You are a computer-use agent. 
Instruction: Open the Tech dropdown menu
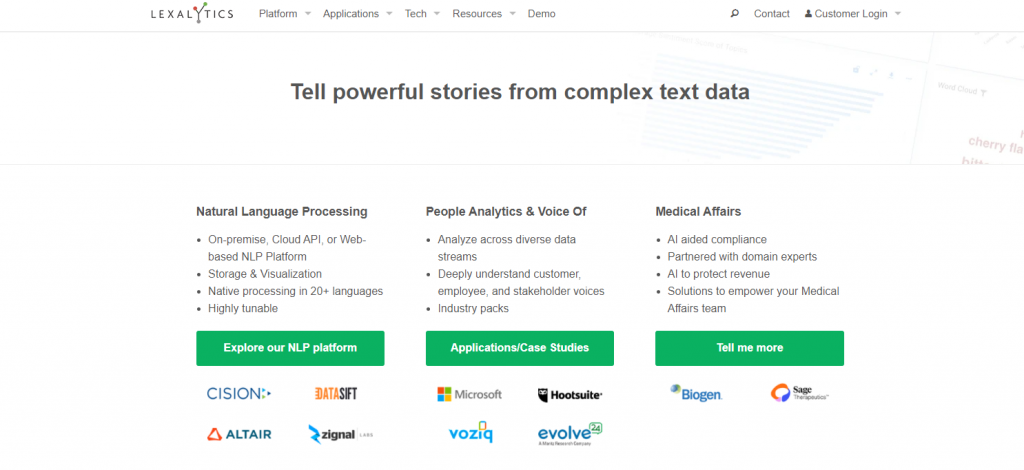click(421, 14)
